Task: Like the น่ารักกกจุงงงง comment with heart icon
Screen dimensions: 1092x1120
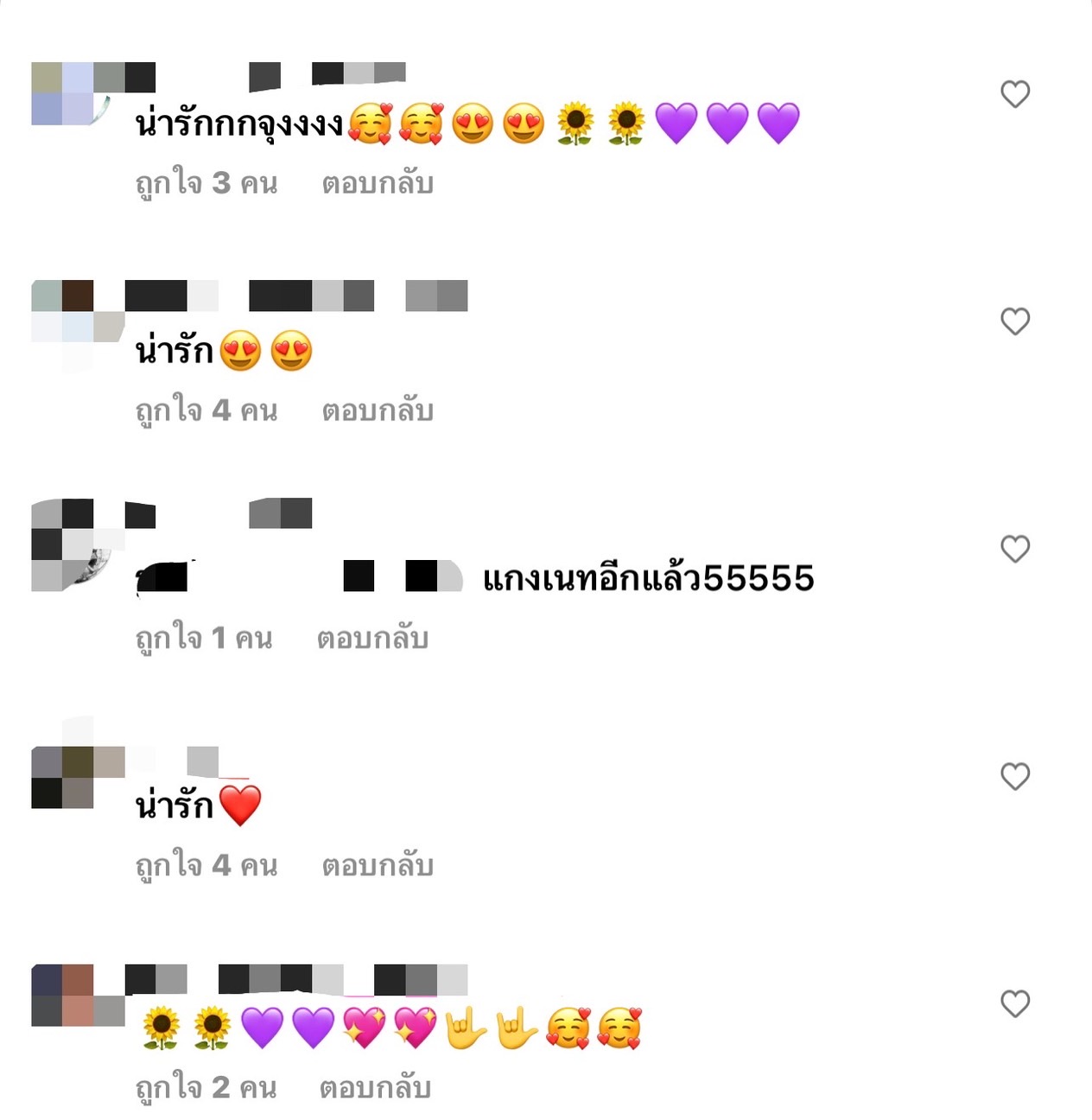Action: [1015, 93]
